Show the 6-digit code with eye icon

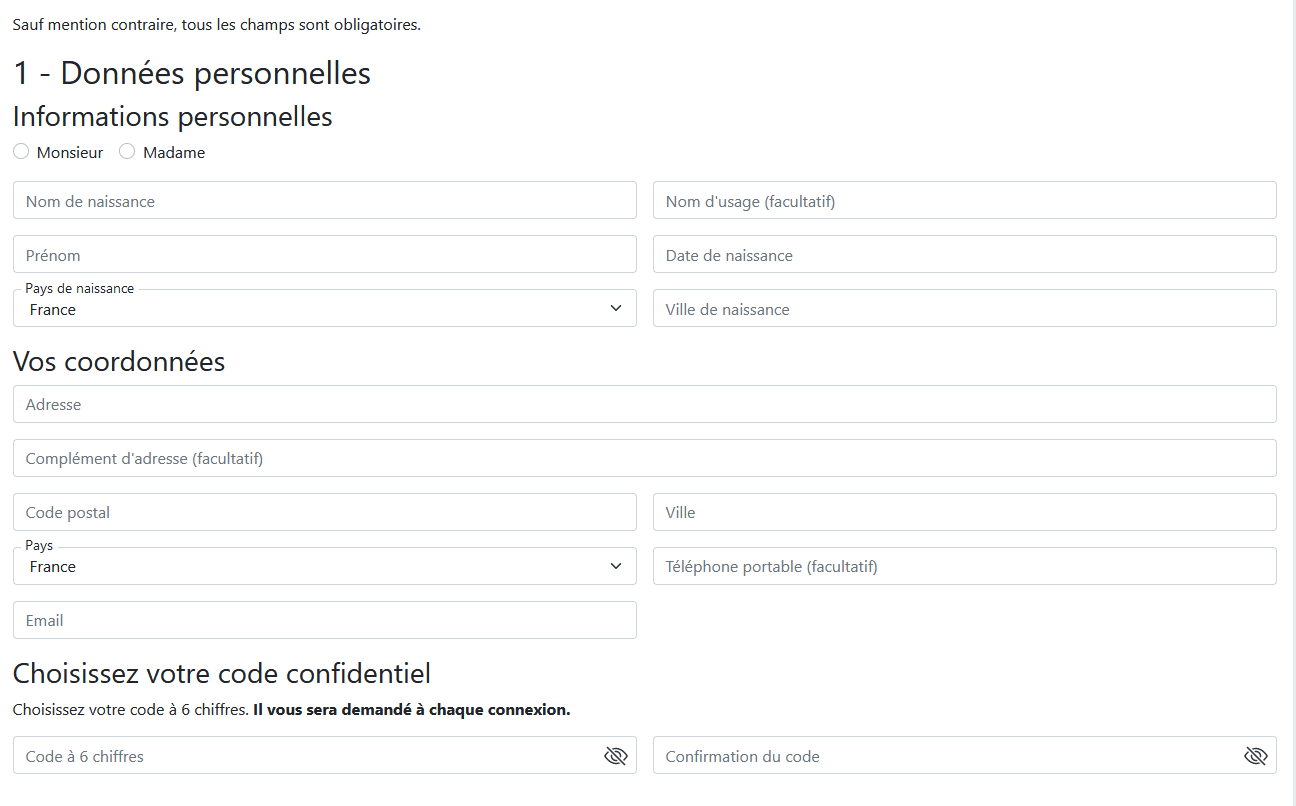tap(615, 756)
